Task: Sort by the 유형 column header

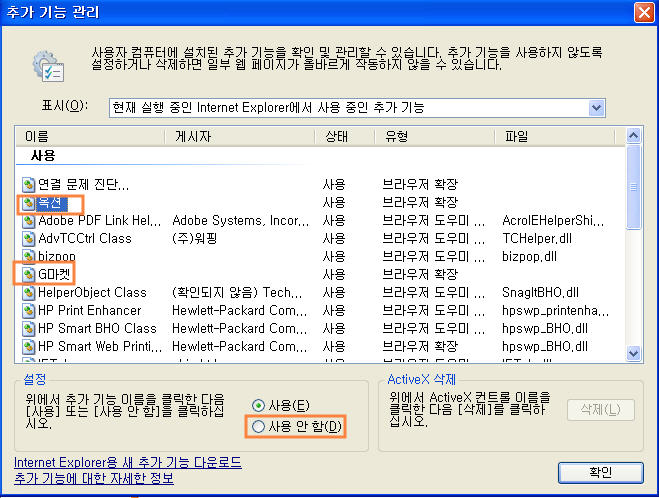Action: (434, 137)
